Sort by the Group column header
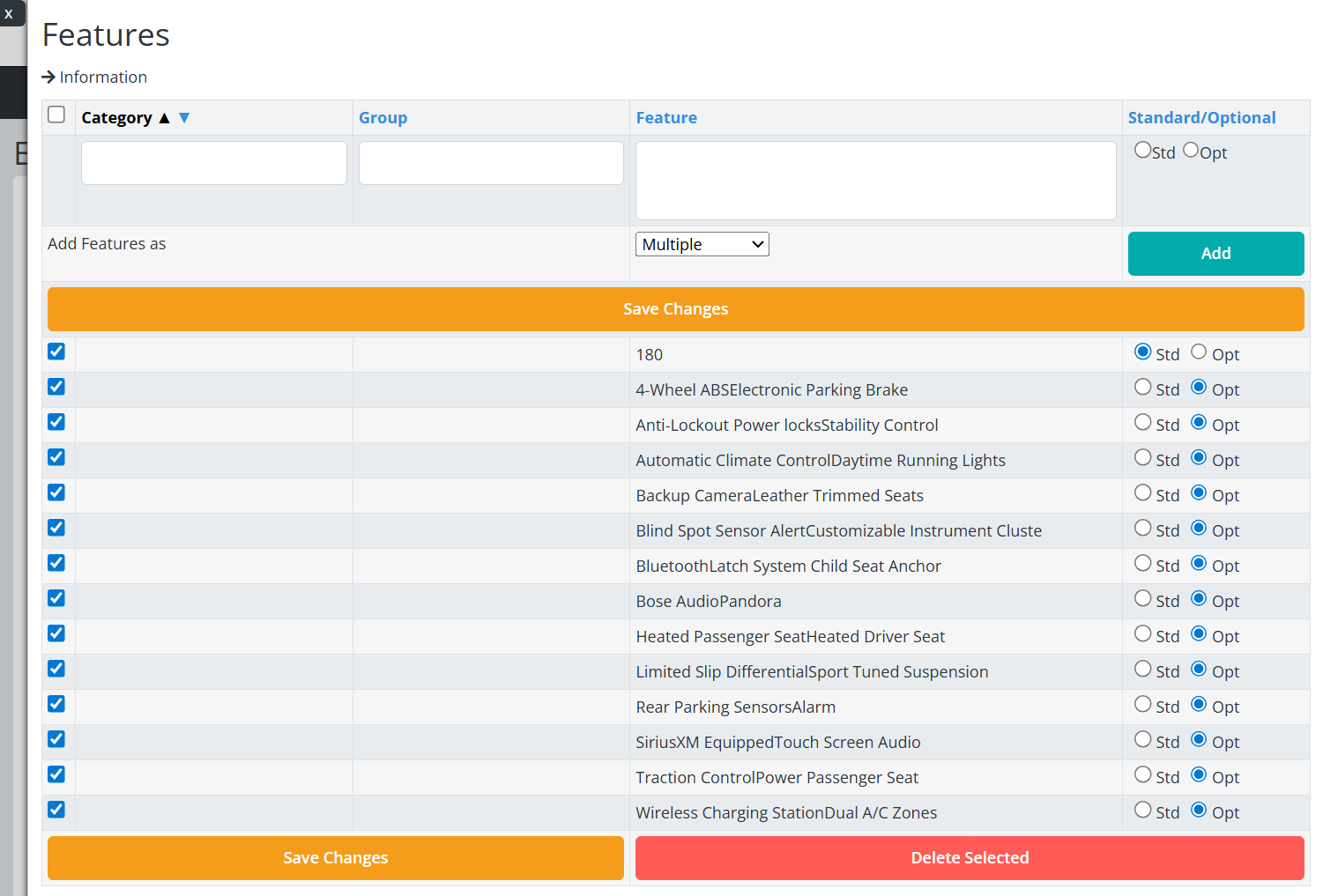Screen dimensions: 1323x896 pos(383,118)
